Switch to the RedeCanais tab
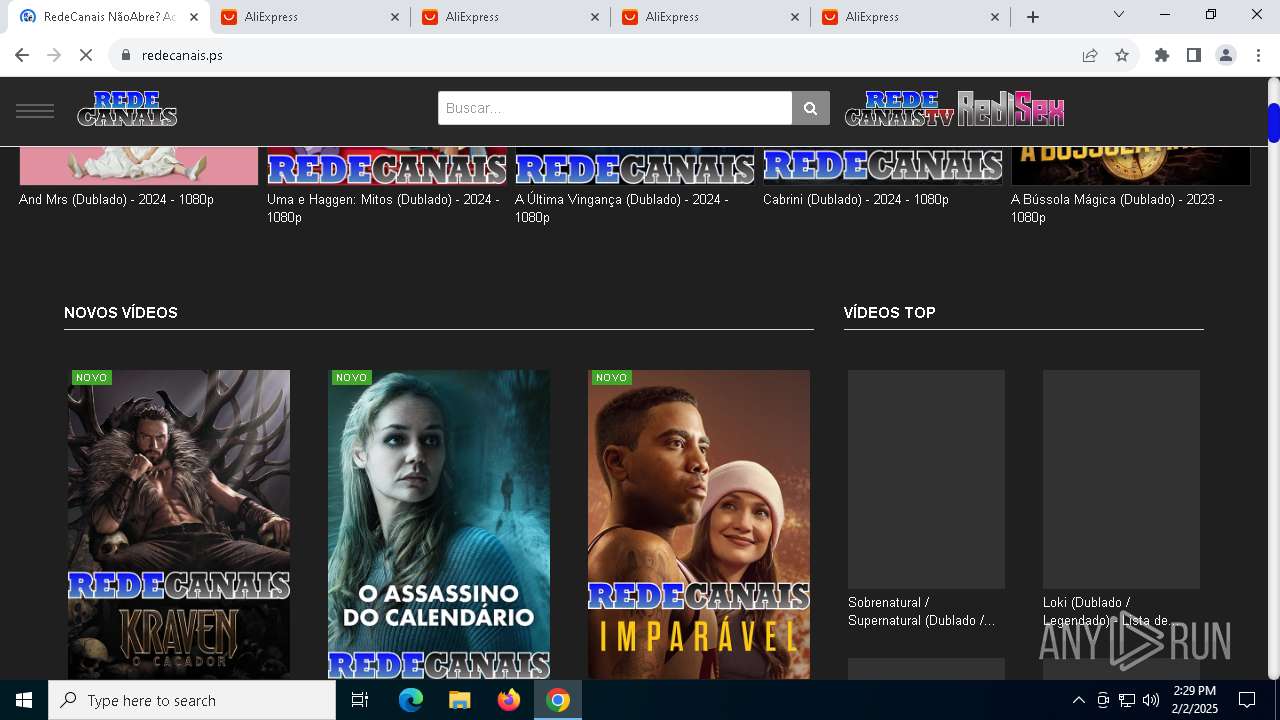This screenshot has width=1280, height=720. coord(109,17)
